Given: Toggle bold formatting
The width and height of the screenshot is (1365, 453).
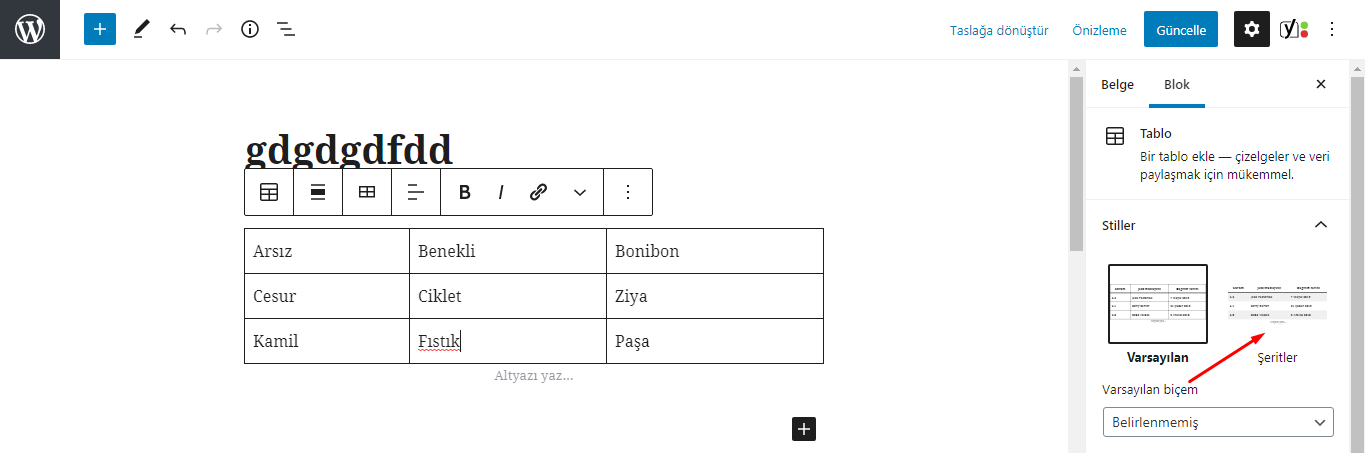Looking at the screenshot, I should click(464, 192).
